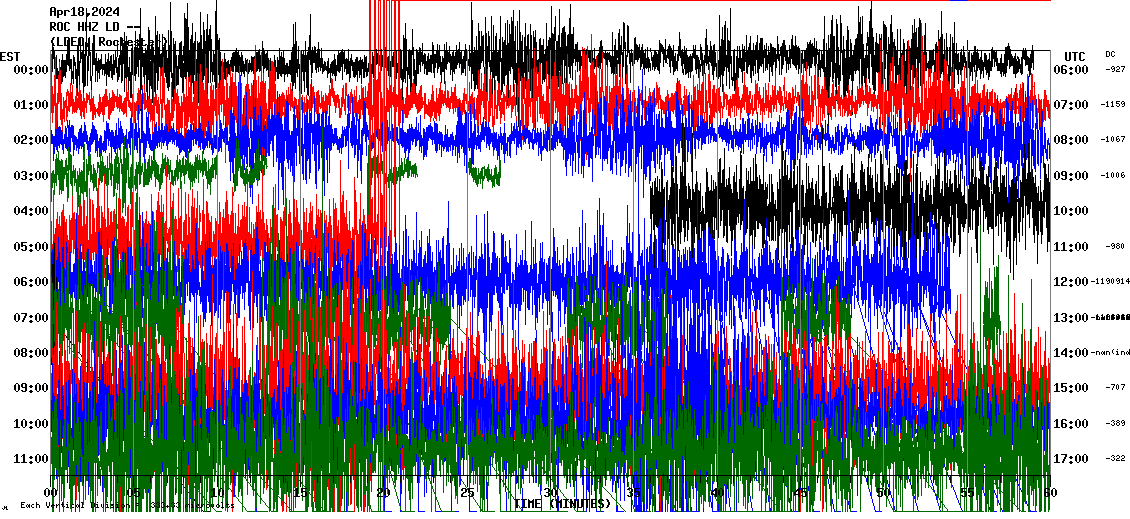This screenshot has width=1130, height=519.
Task: Click the 25 minute tick label
Action: click(467, 493)
